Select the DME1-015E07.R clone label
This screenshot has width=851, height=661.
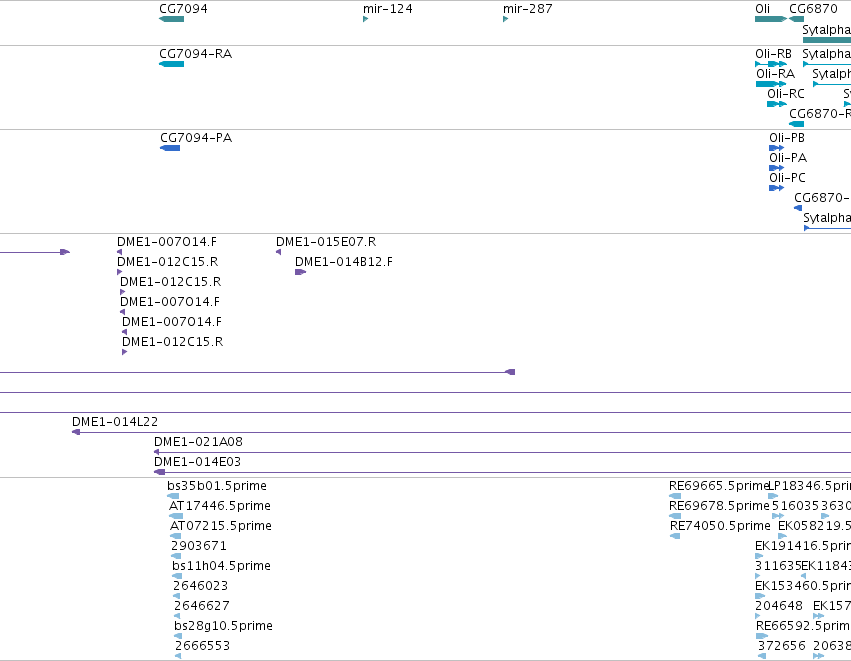coord(326,242)
